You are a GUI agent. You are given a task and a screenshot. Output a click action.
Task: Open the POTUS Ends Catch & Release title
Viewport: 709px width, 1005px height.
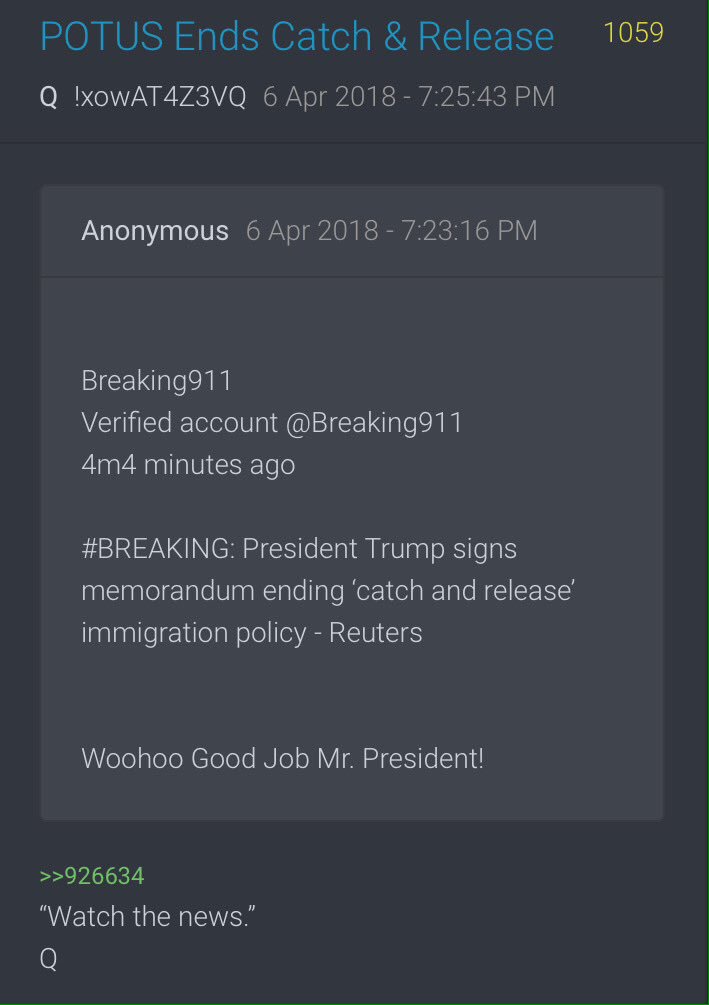tap(297, 37)
